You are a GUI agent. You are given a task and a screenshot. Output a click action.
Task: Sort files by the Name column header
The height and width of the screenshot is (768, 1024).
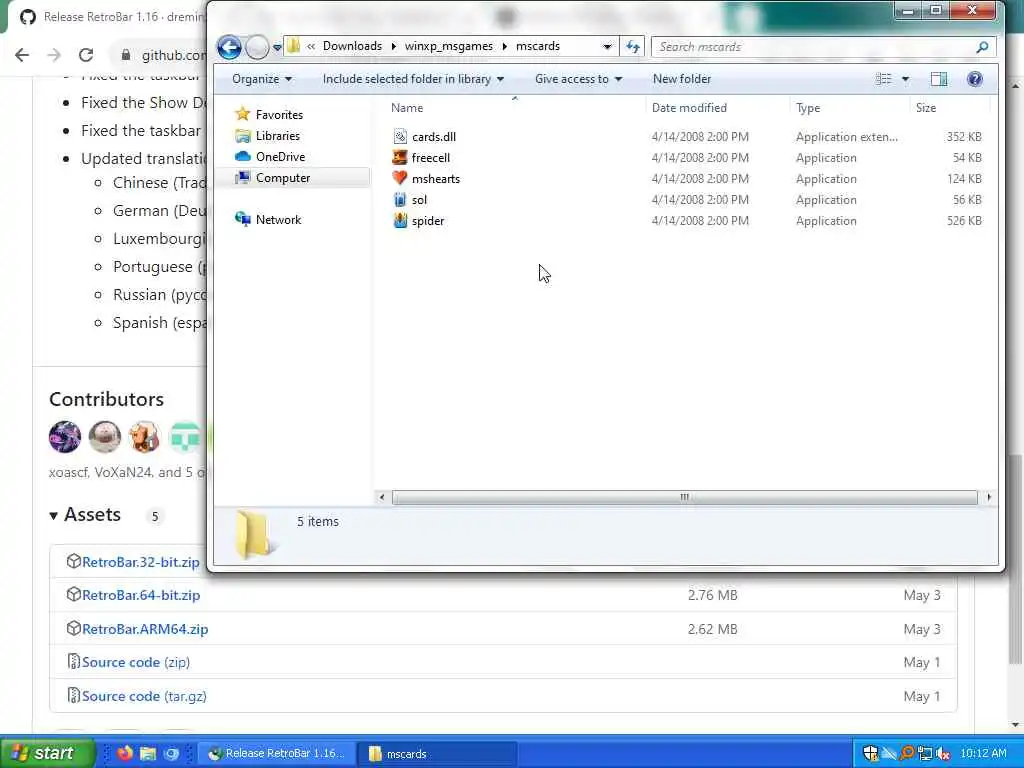point(407,108)
